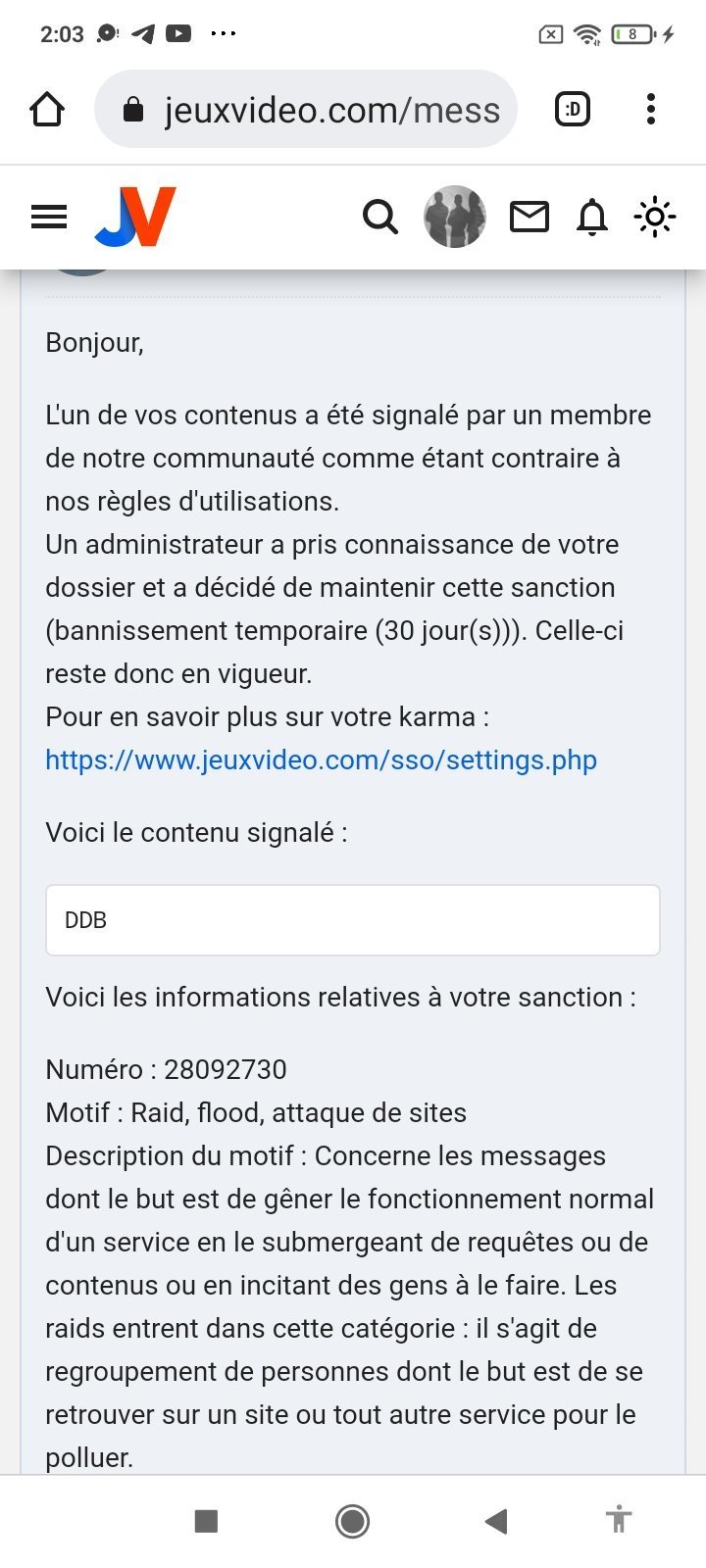Open the site search

tap(379, 217)
